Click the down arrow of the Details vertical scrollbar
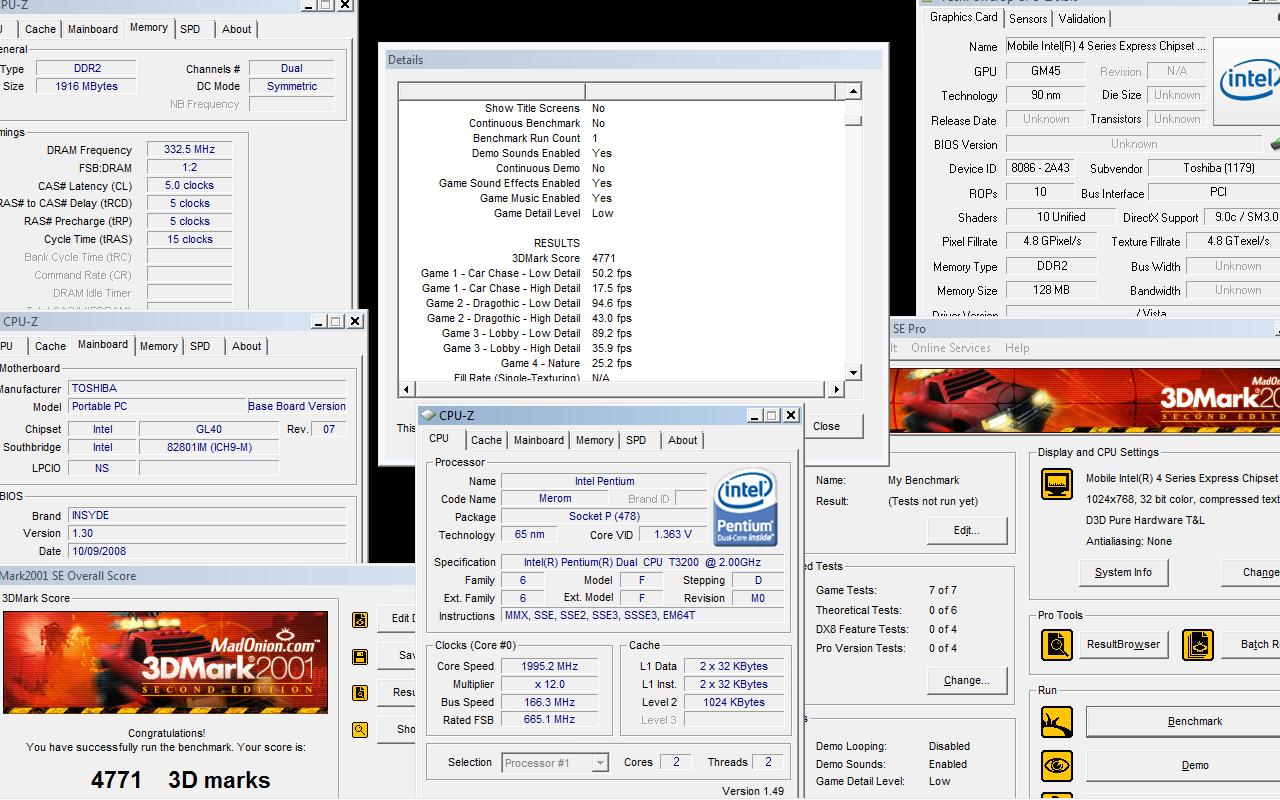This screenshot has width=1280, height=800. 852,373
